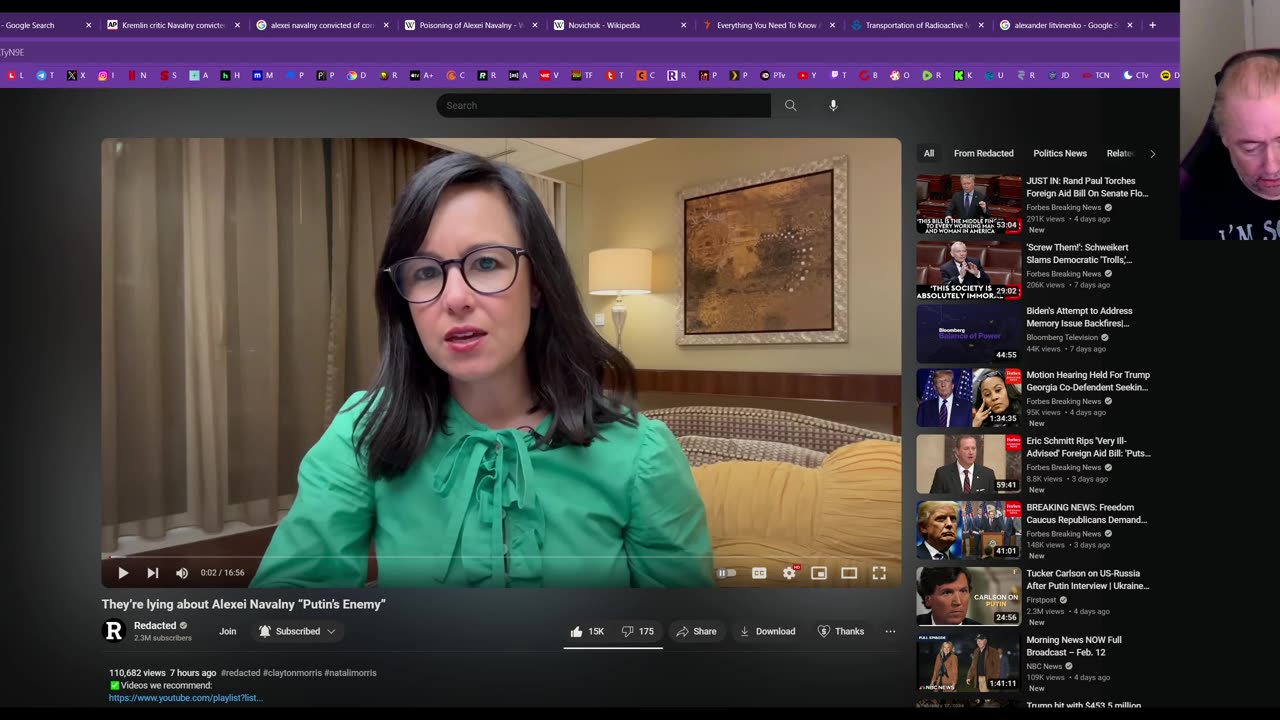Viewport: 1280px width, 720px height.
Task: Like the video with 15K likes
Action: click(x=587, y=631)
